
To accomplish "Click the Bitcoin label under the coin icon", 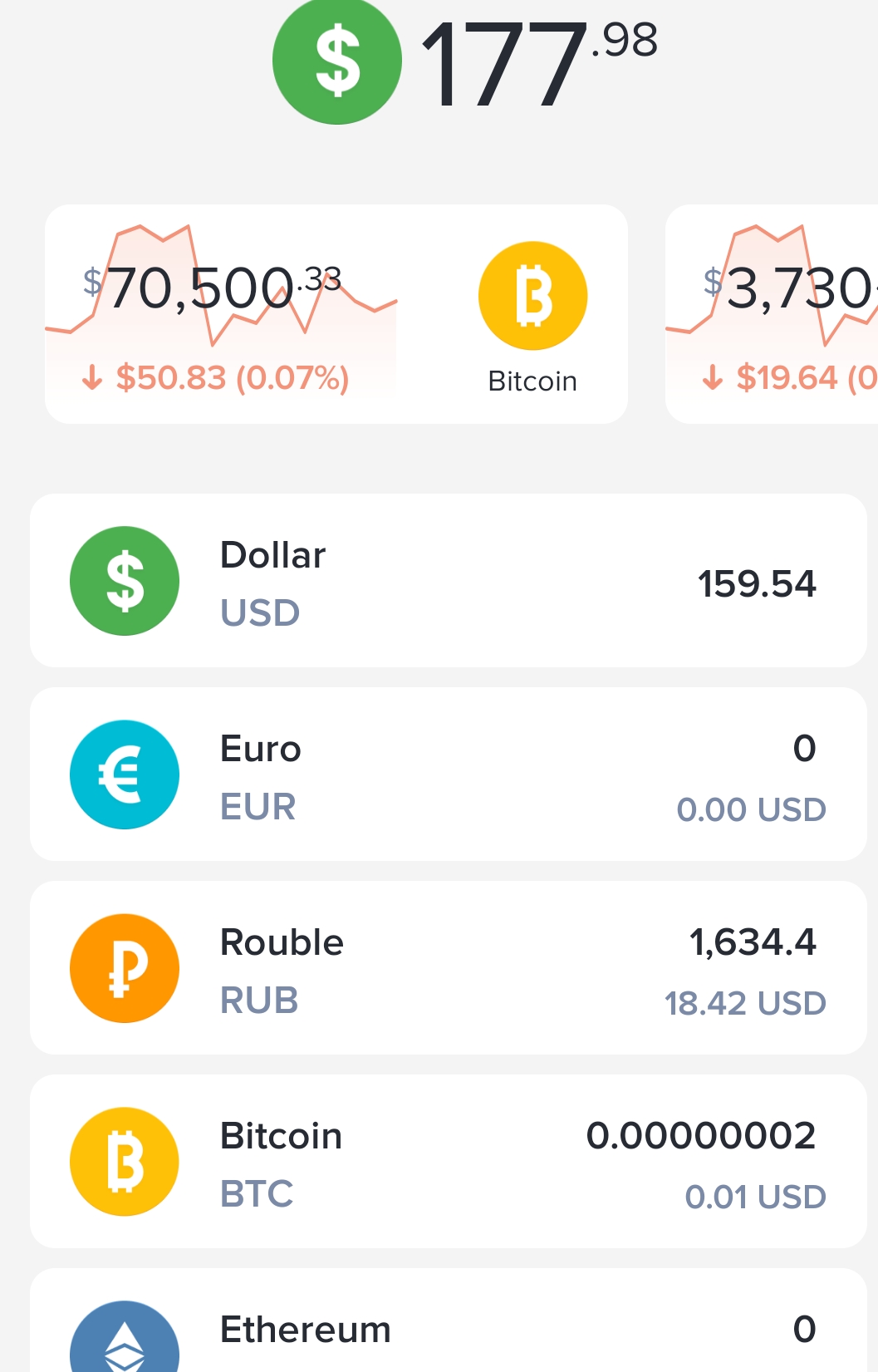I will pos(532,381).
